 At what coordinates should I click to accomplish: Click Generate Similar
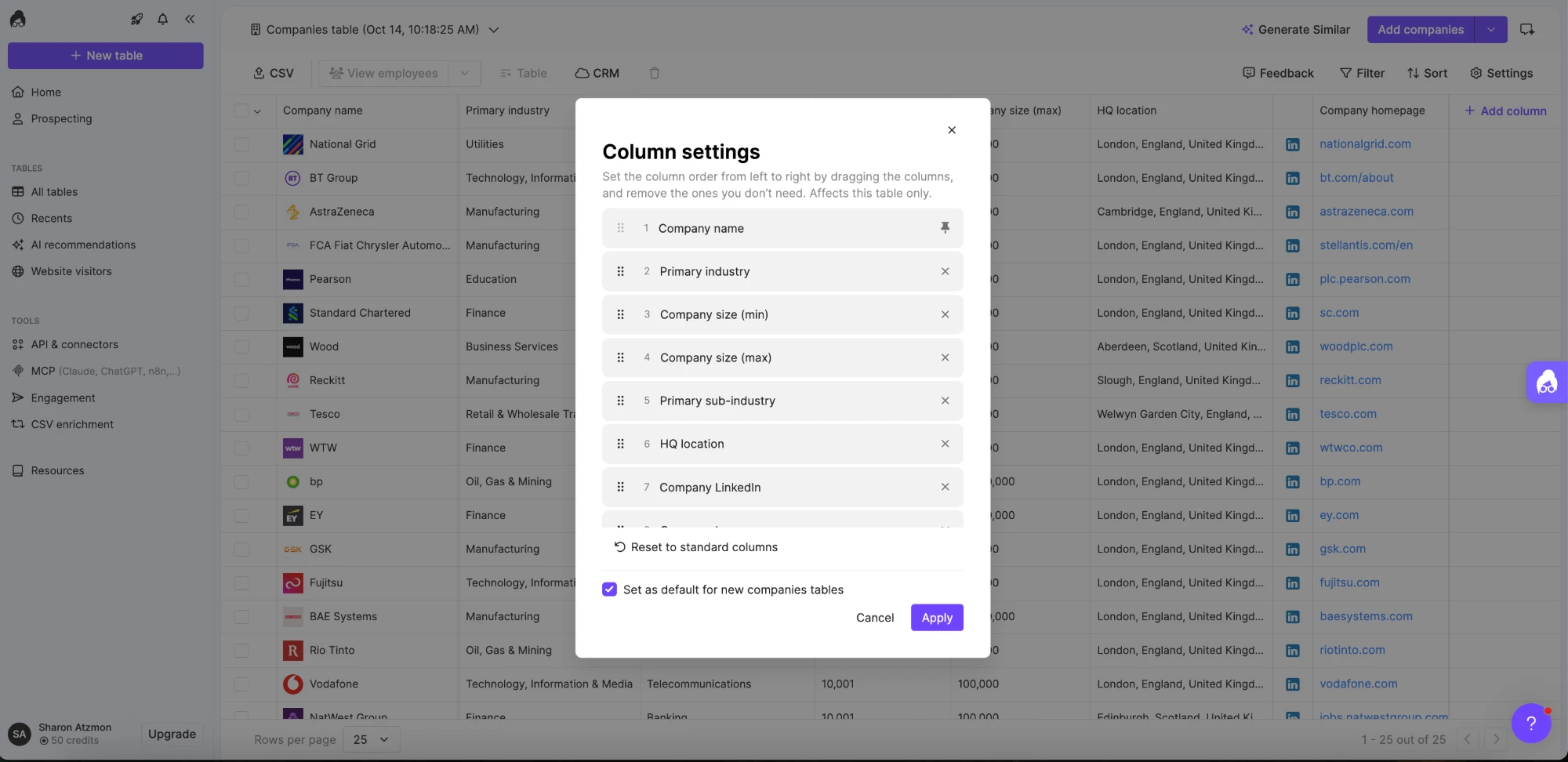point(1295,30)
